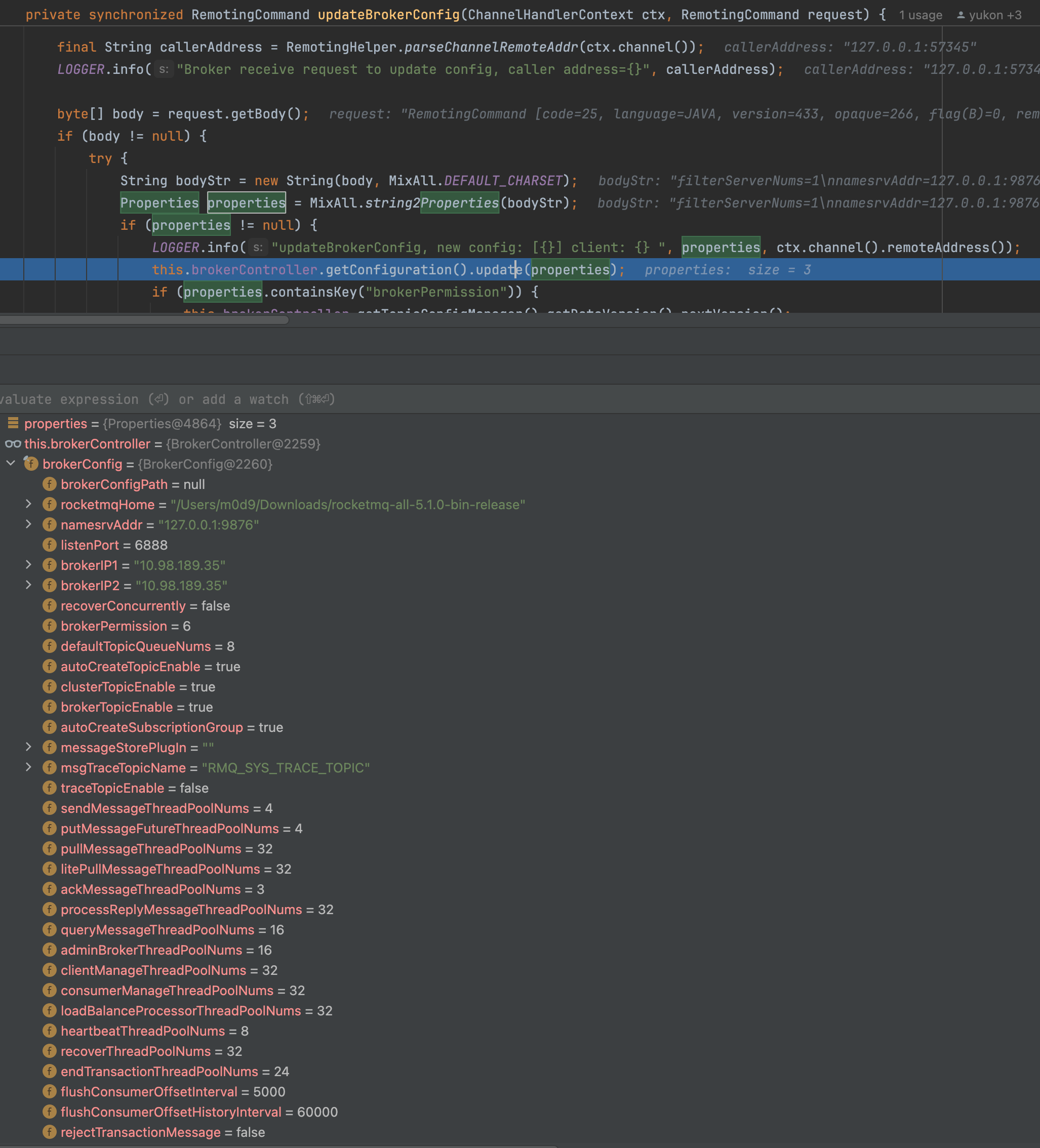
Task: Click the field icon of pullMessageThreadPoolNums
Action: (50, 848)
